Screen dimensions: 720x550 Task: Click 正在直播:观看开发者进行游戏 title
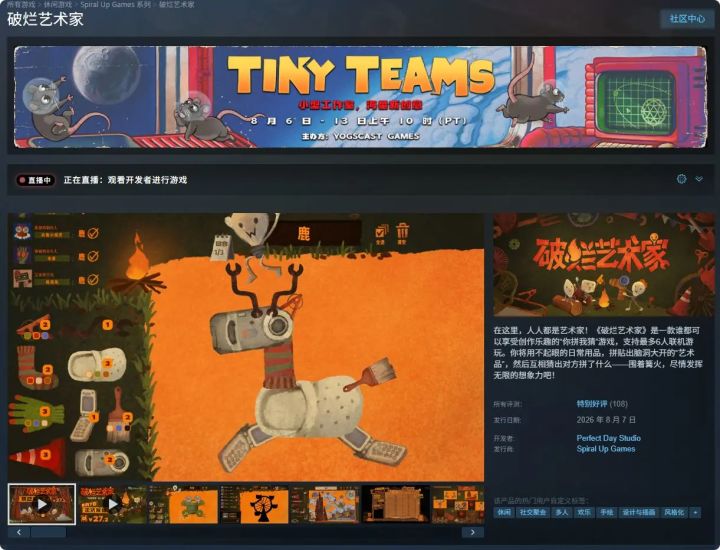coord(125,180)
